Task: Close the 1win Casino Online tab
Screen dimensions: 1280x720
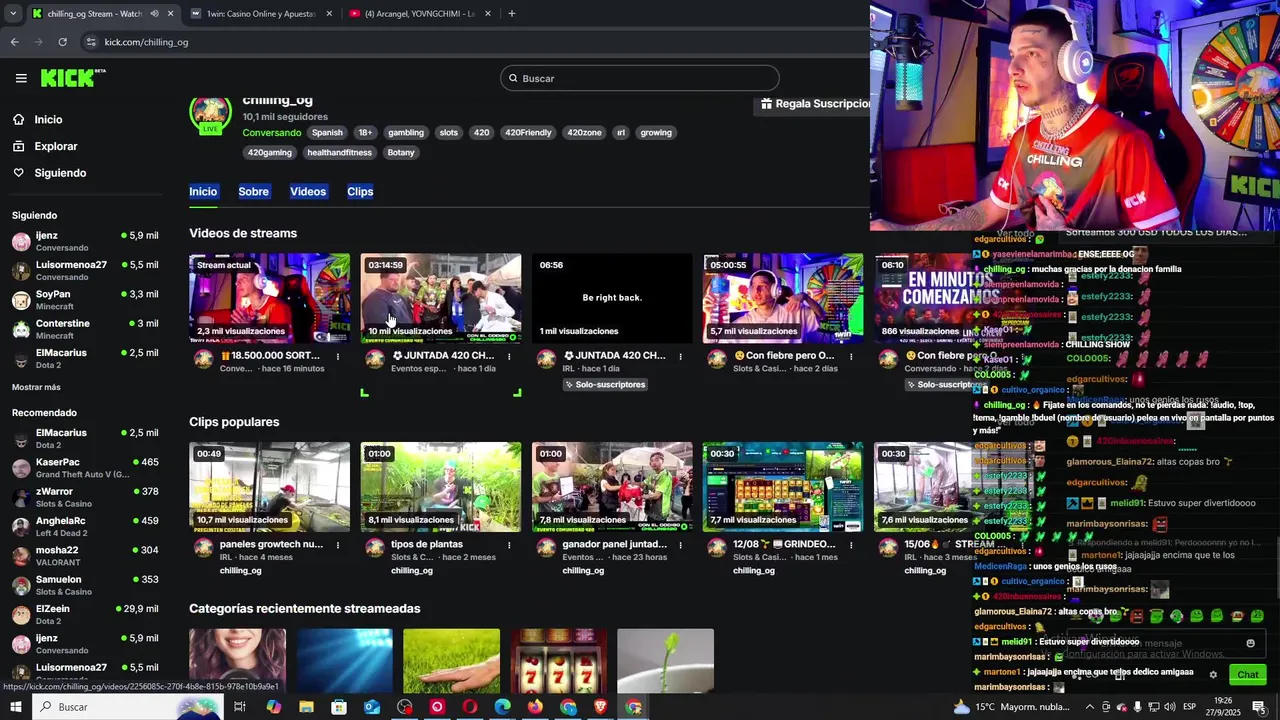Action: [329, 14]
